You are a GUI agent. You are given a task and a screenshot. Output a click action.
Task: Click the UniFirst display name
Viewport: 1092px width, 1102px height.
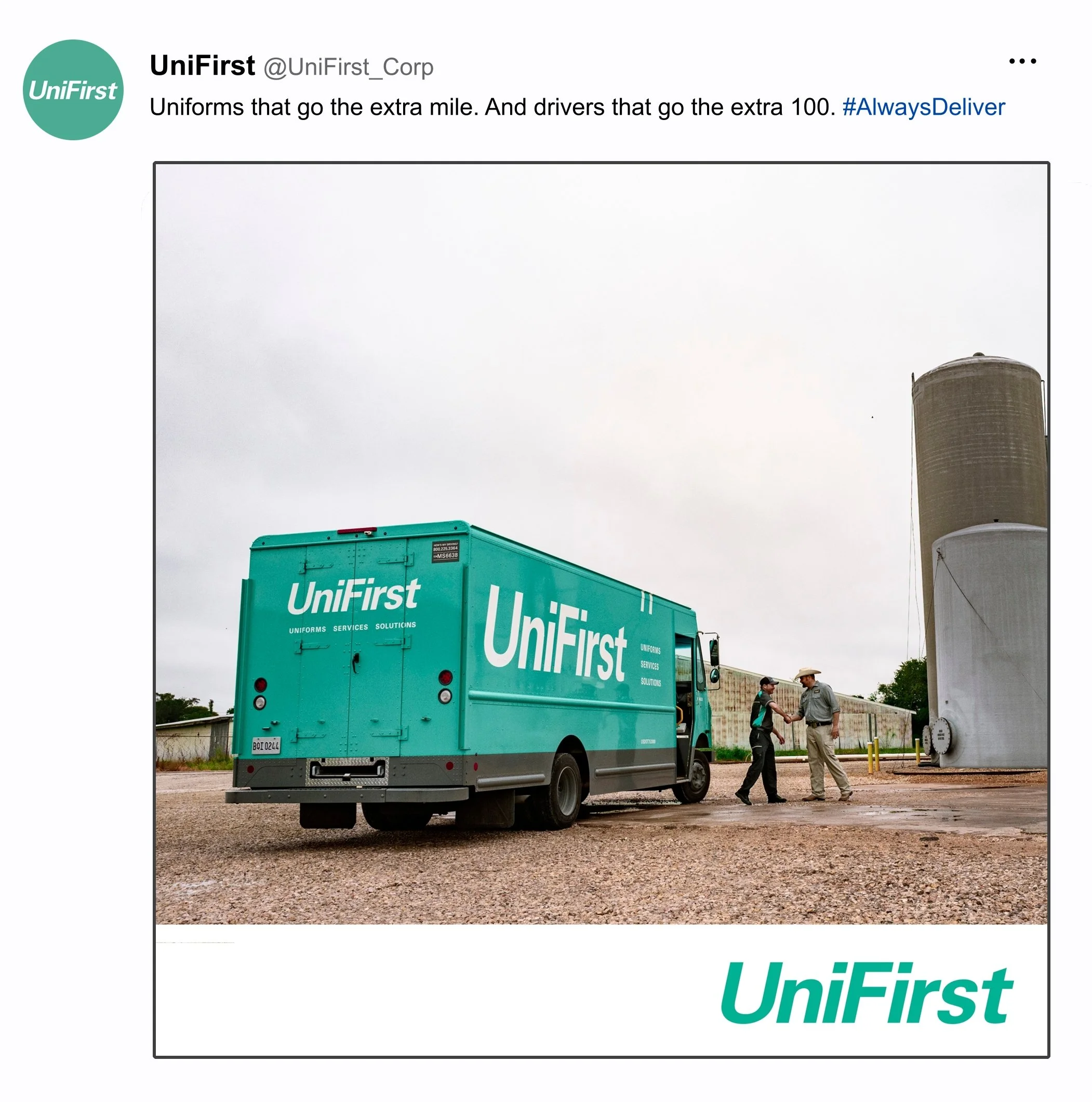(203, 65)
